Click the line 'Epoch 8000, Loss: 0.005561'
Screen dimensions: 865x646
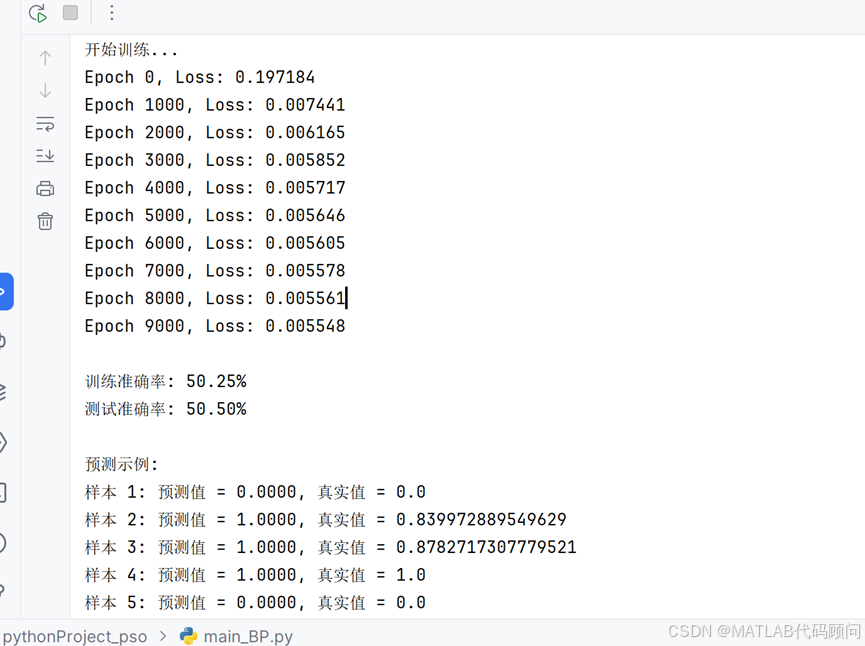[215, 298]
